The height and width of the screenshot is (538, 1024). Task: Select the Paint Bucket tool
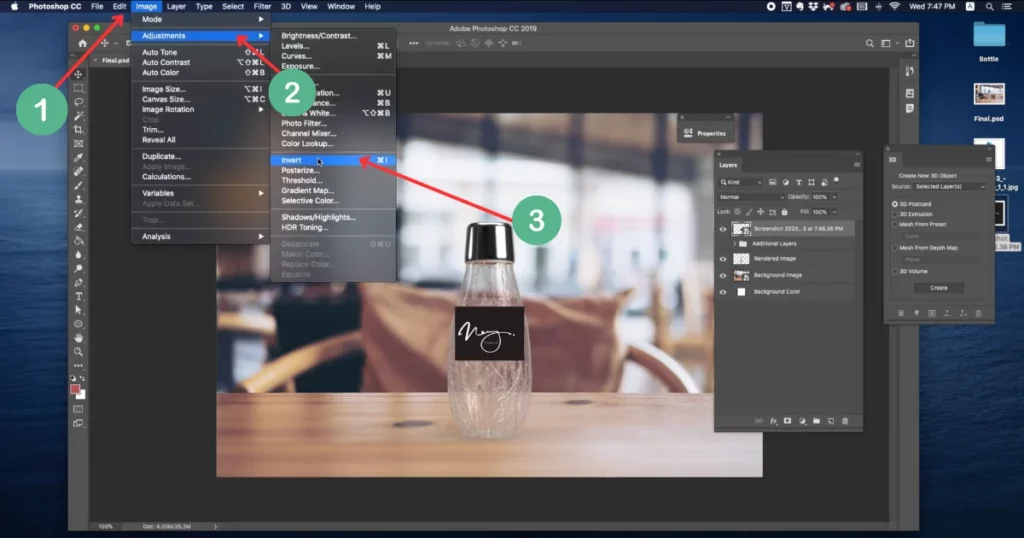point(78,241)
